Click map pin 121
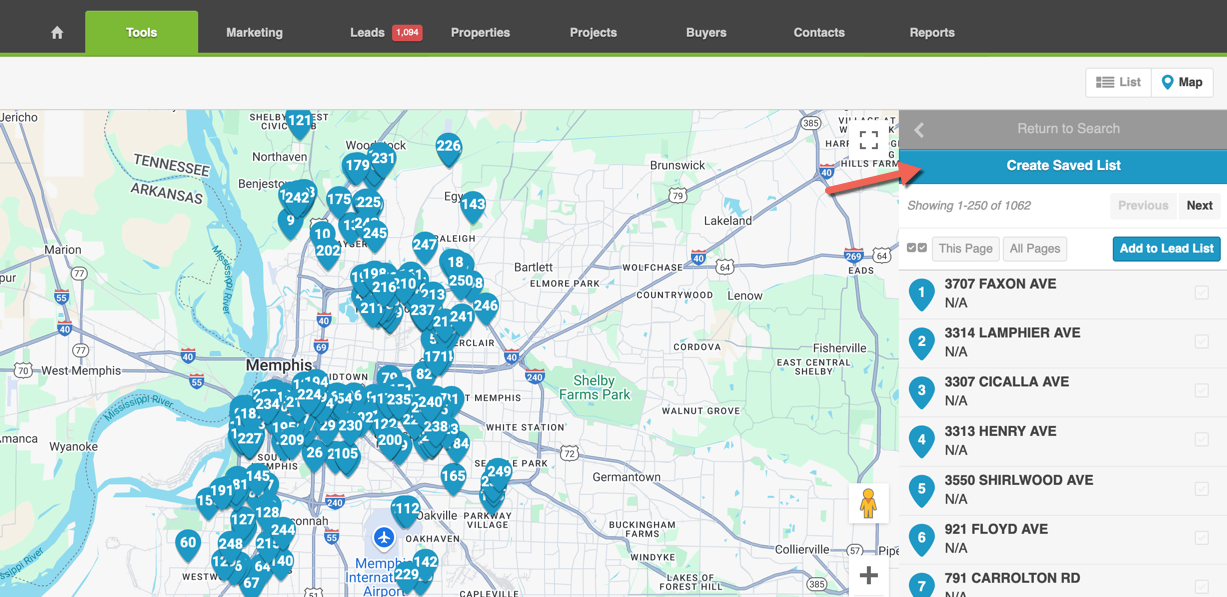This screenshot has width=1227, height=597. point(299,122)
